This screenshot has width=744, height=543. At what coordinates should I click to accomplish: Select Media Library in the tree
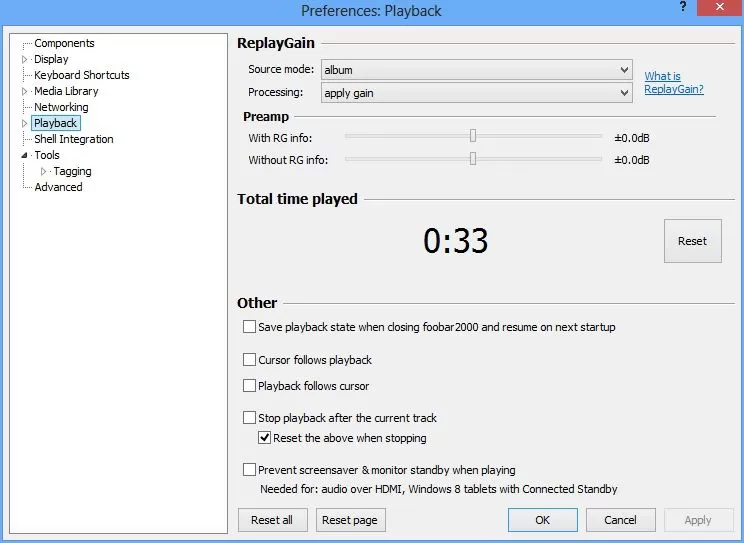click(66, 91)
